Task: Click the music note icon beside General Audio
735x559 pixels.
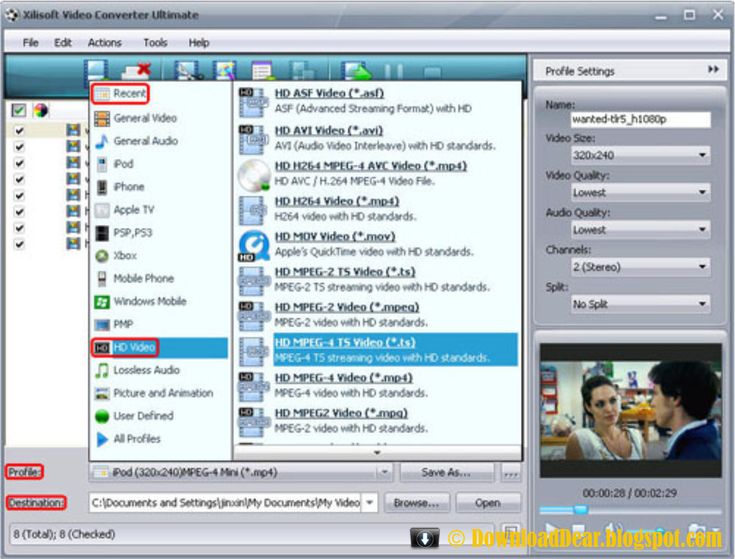Action: tap(102, 141)
